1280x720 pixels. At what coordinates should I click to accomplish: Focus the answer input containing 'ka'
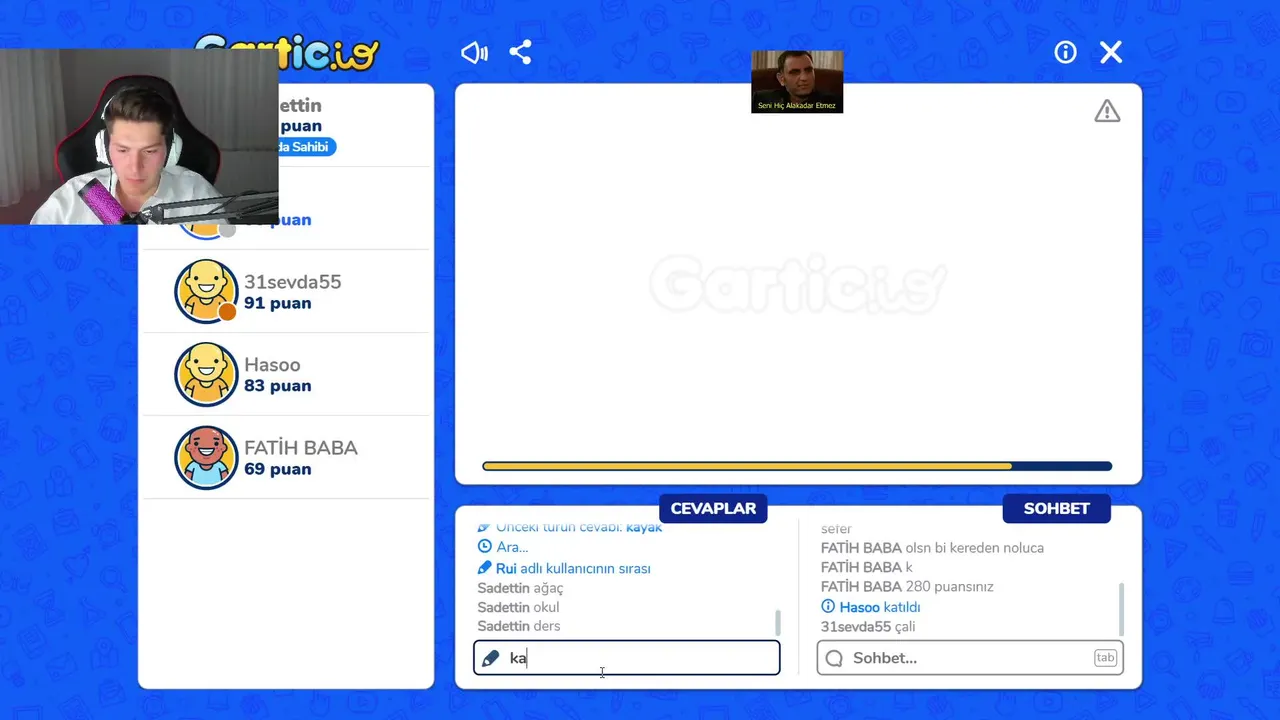[627, 658]
